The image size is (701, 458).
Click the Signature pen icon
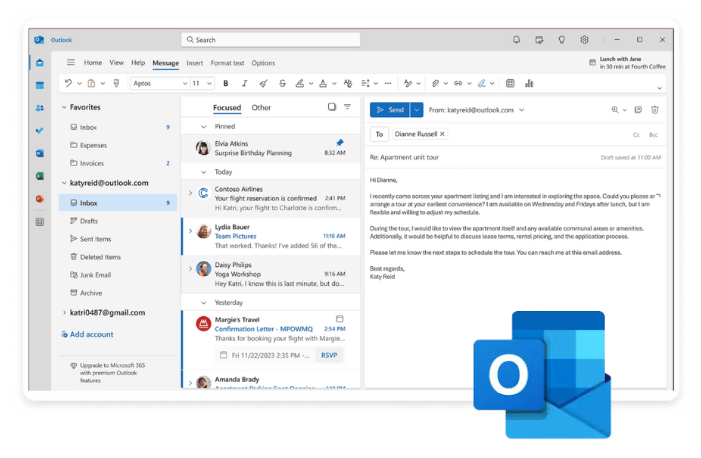[x=481, y=83]
